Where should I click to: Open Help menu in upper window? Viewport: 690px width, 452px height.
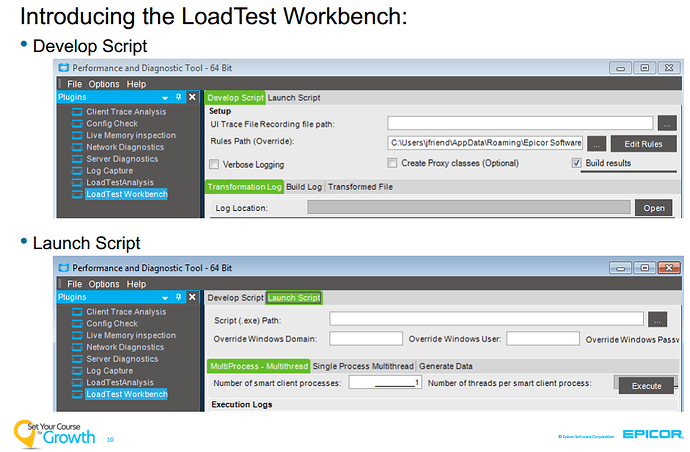coord(136,84)
